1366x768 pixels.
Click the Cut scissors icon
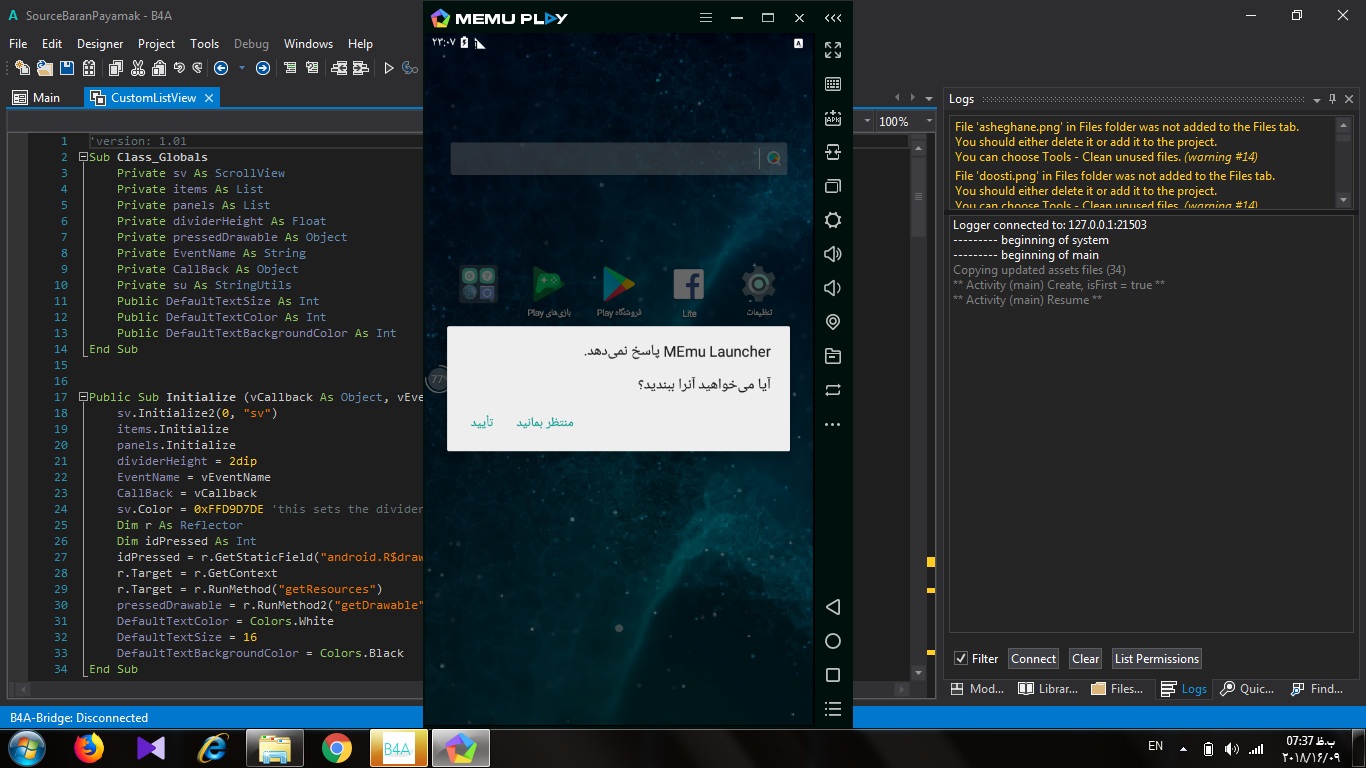[137, 68]
